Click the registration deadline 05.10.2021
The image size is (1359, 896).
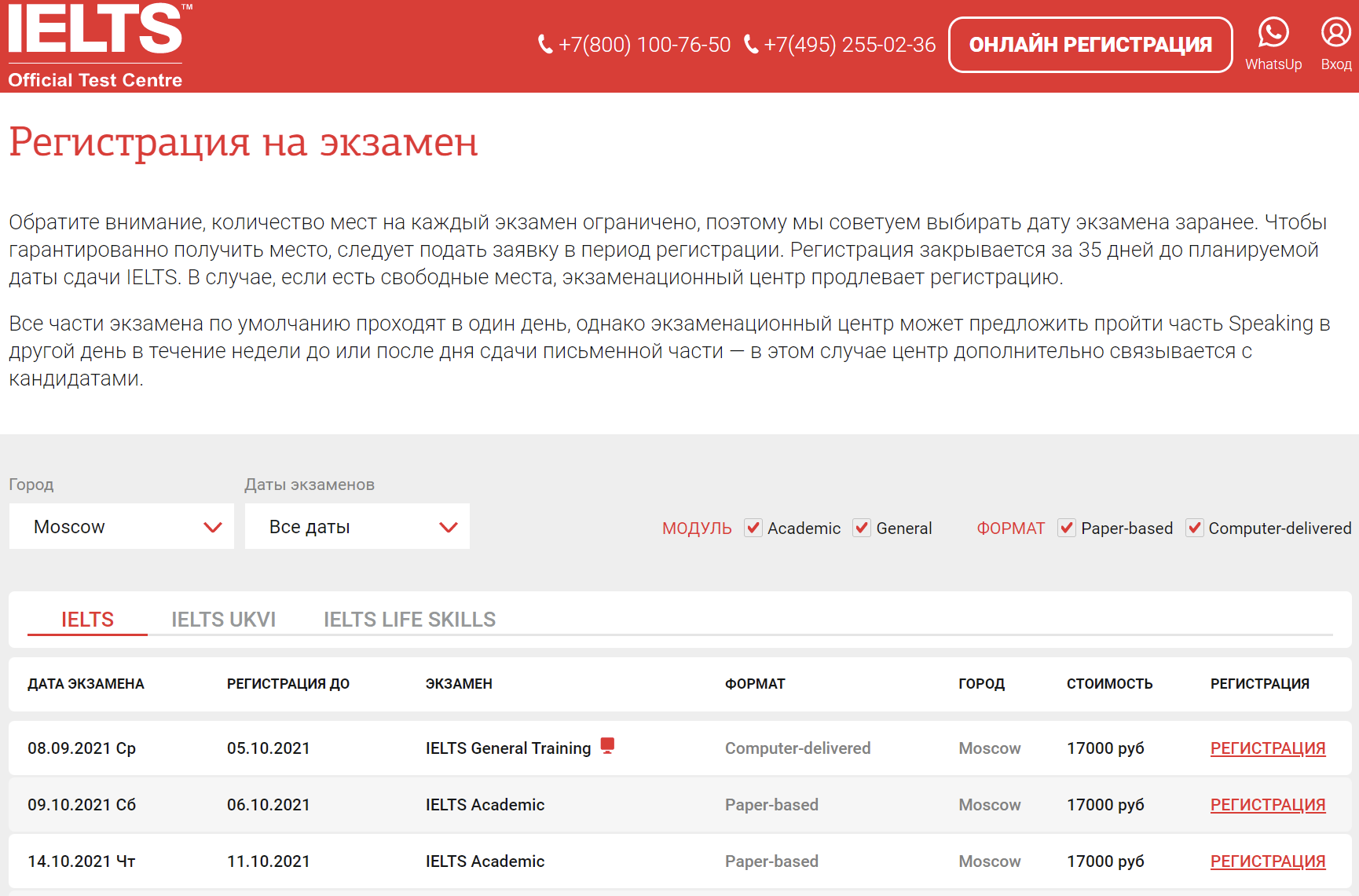[269, 748]
